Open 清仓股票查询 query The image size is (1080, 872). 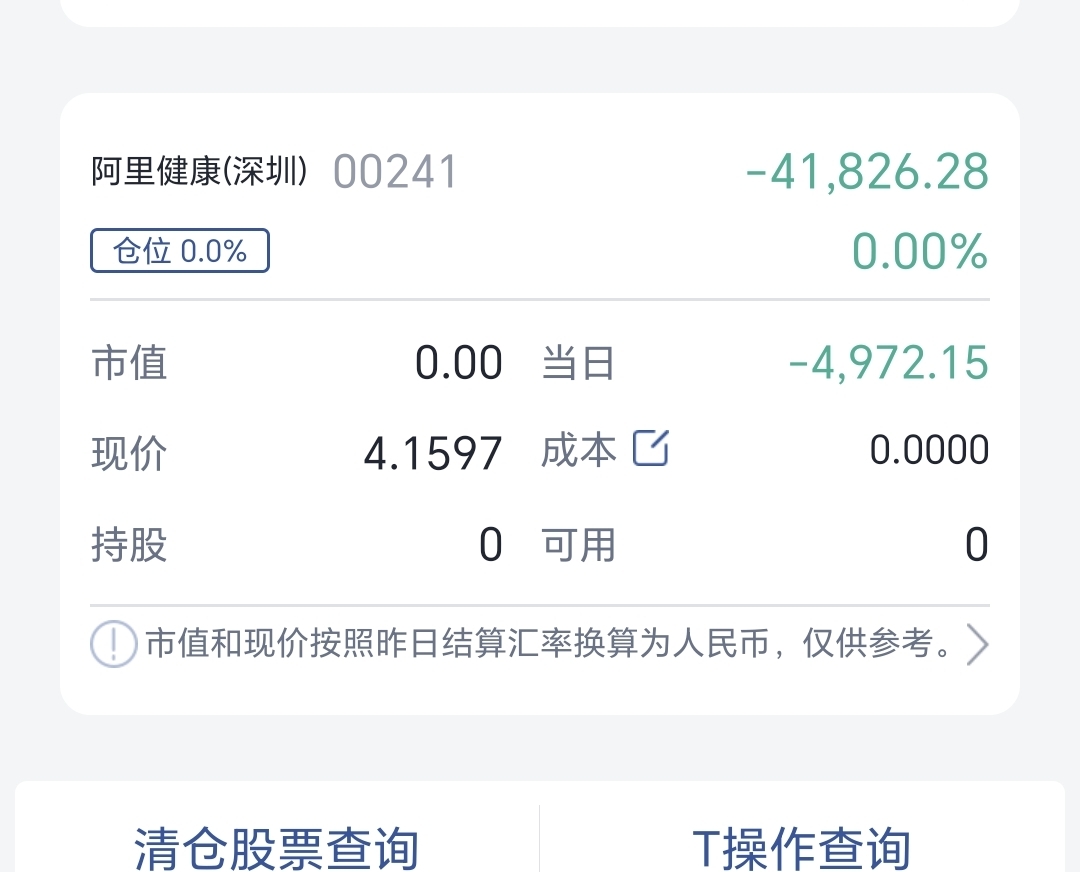point(277,848)
